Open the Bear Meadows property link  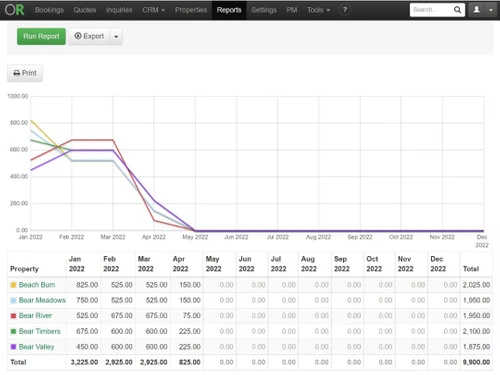coord(42,300)
